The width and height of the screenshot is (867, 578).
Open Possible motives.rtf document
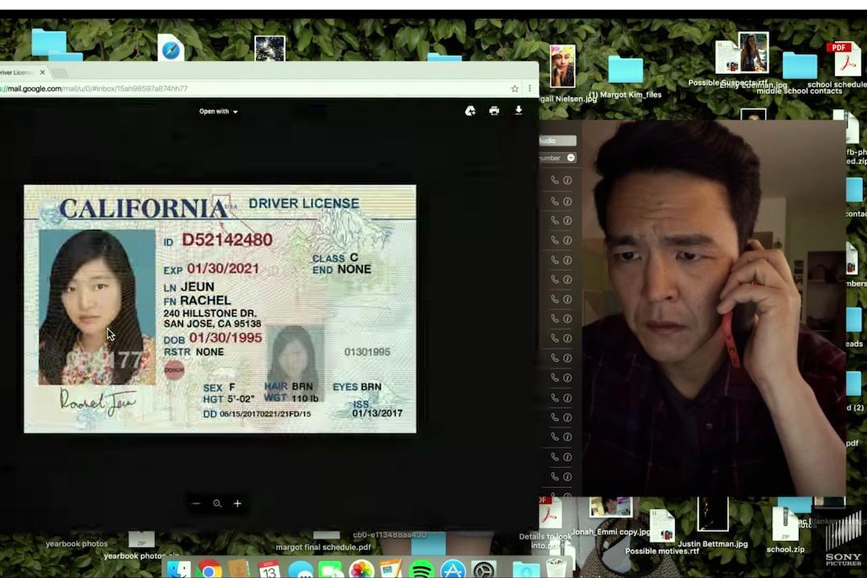pos(662,526)
